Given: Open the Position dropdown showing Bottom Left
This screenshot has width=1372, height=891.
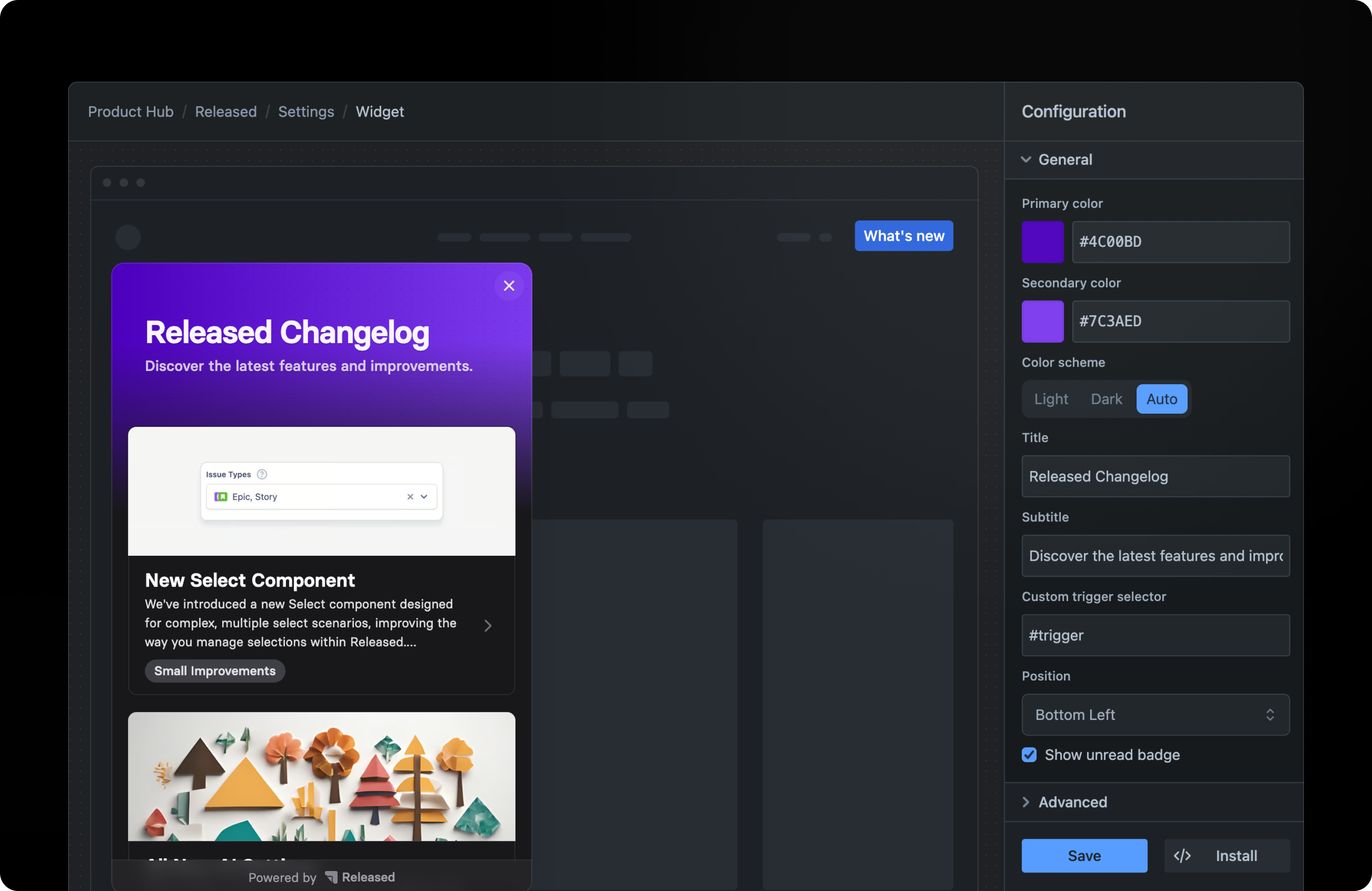Looking at the screenshot, I should pos(1155,715).
